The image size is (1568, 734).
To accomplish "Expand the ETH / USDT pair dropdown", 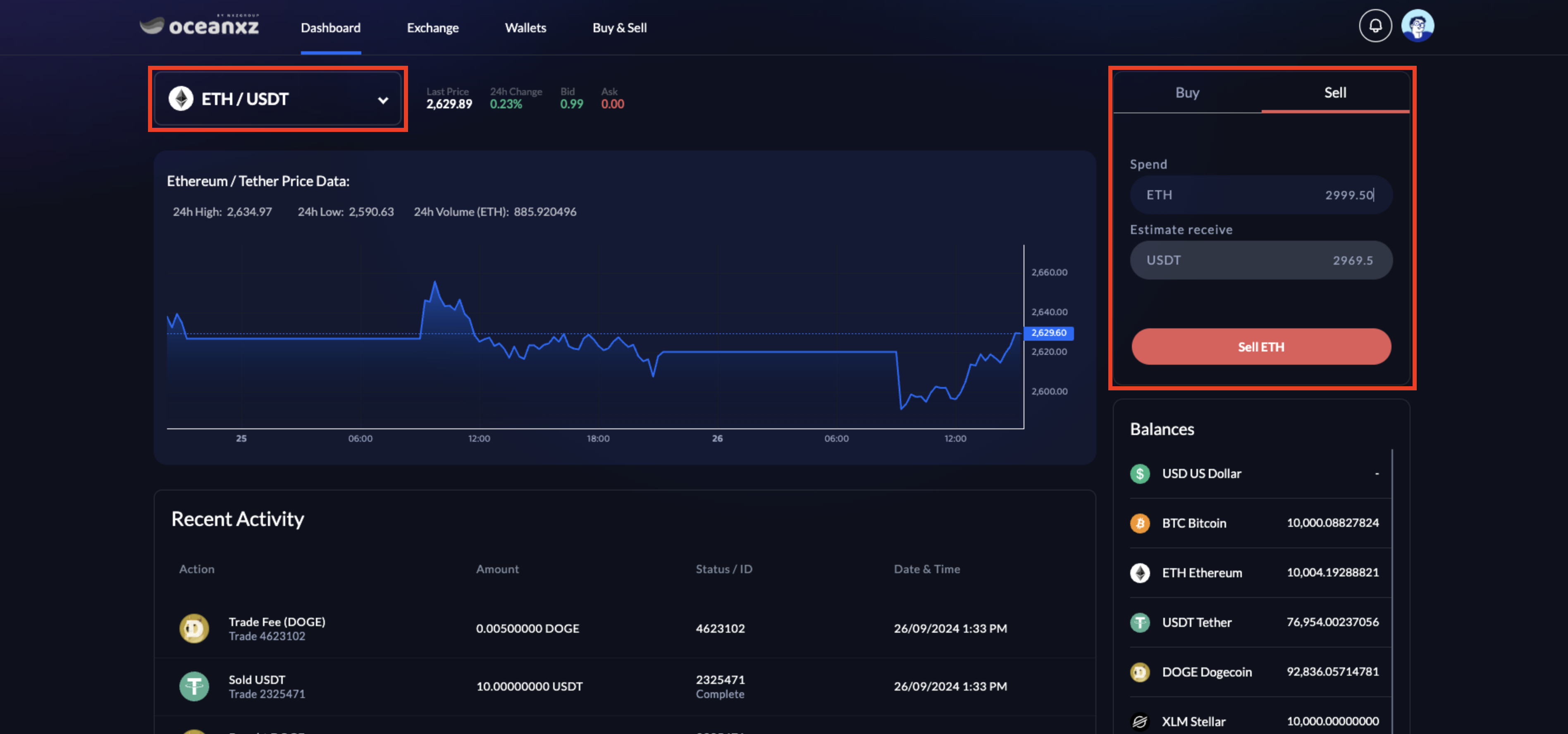I will pos(277,99).
